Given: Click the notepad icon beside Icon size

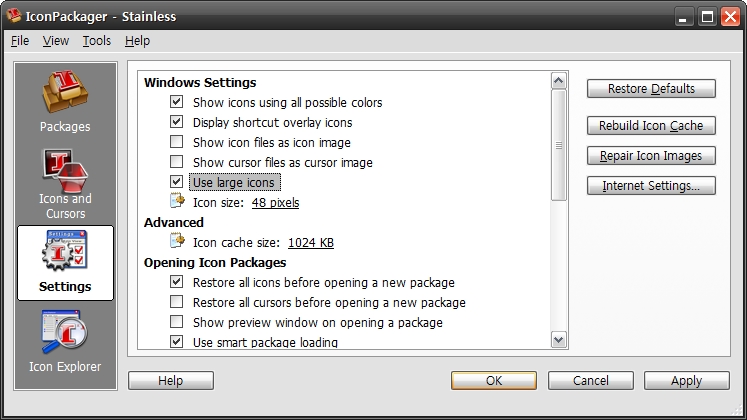Looking at the screenshot, I should [x=177, y=201].
